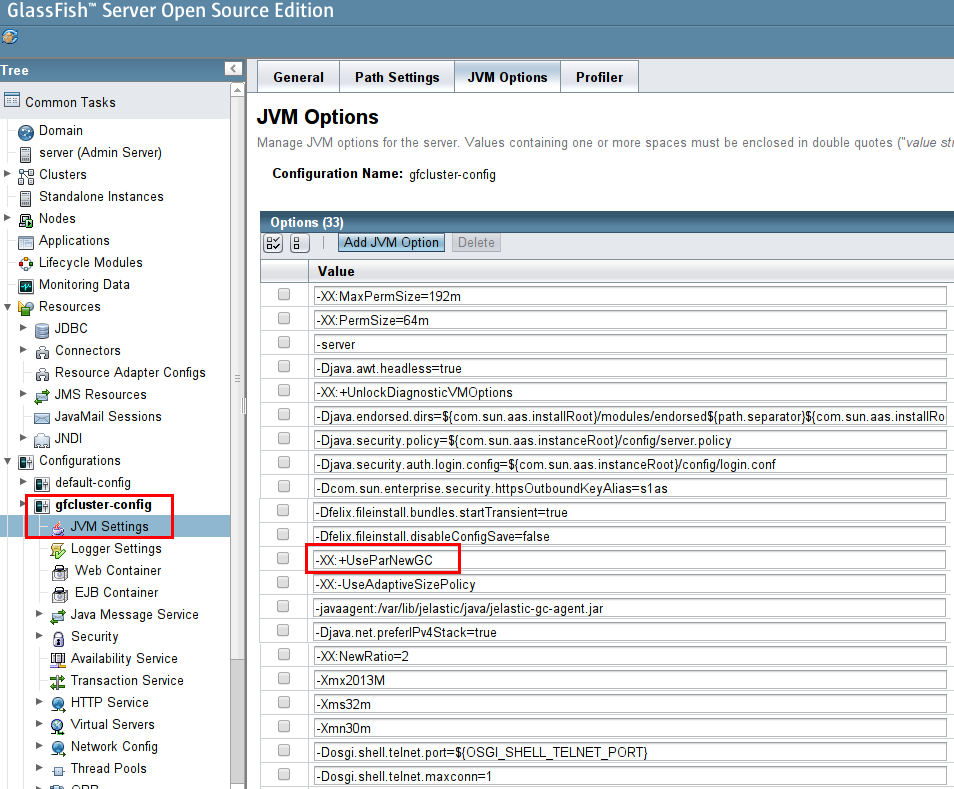Tick the -Xmx2013M option checkbox

tap(284, 679)
